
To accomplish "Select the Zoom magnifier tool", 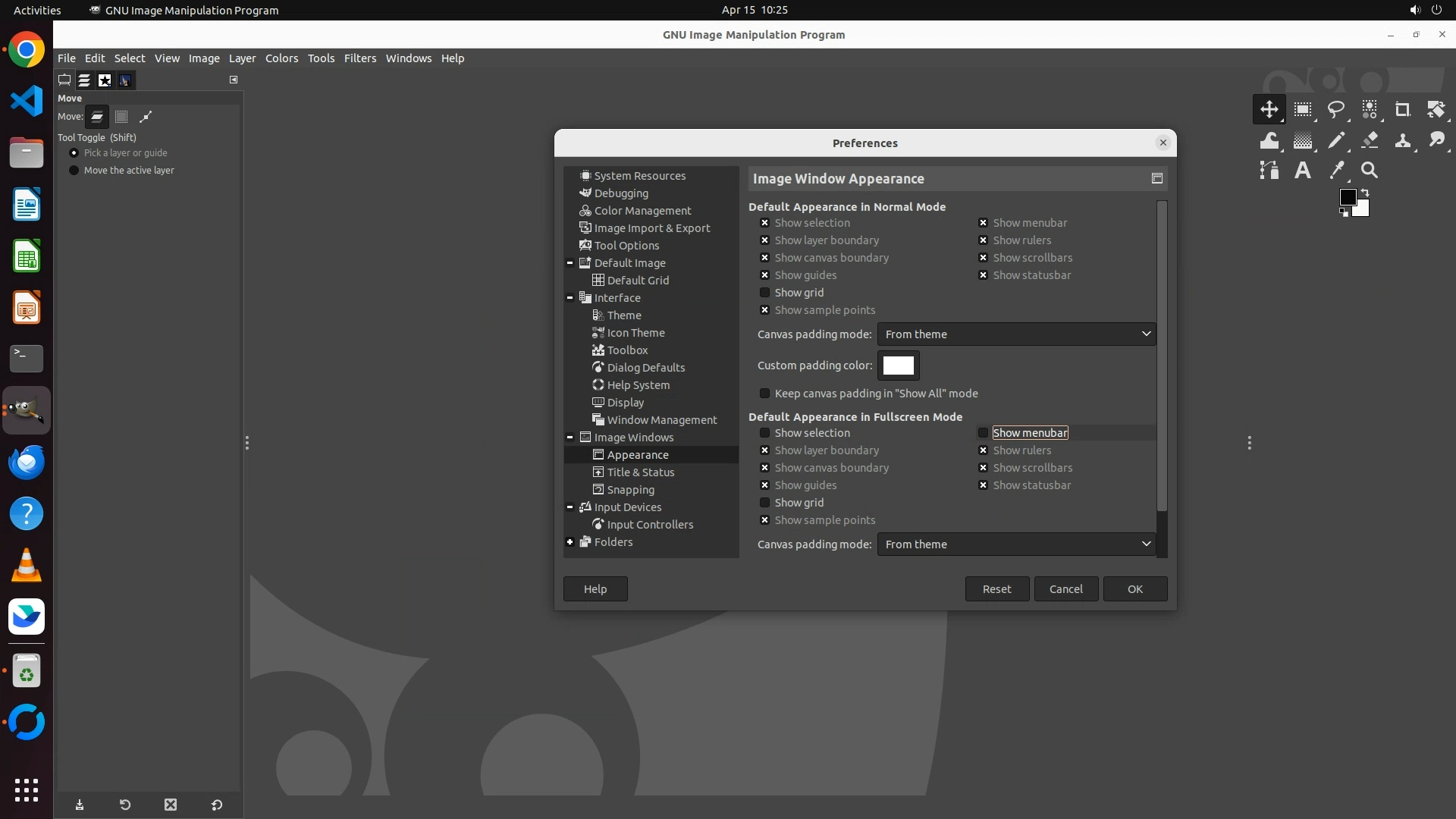I will pos(1370,171).
